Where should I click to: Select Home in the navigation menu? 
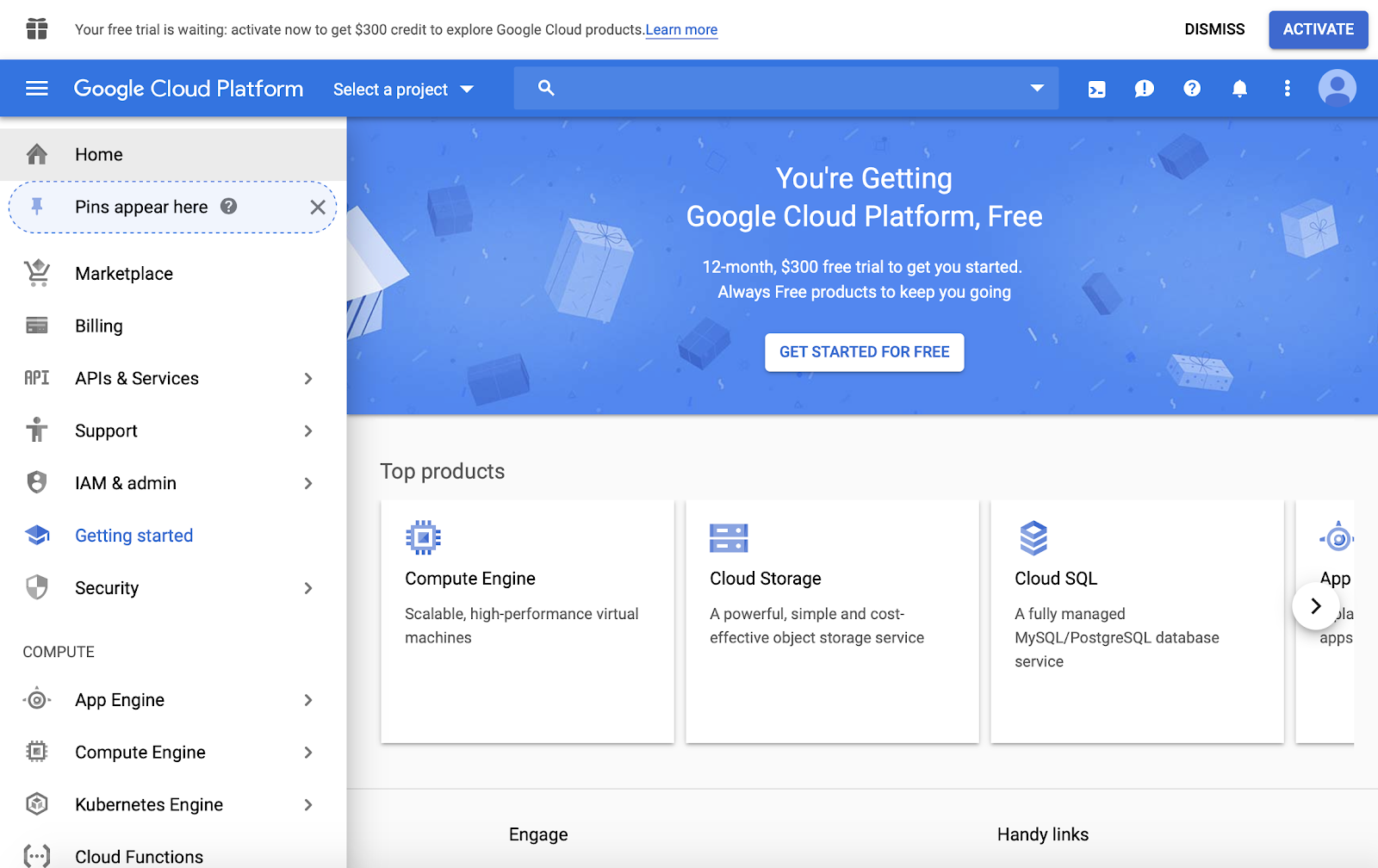coord(173,154)
